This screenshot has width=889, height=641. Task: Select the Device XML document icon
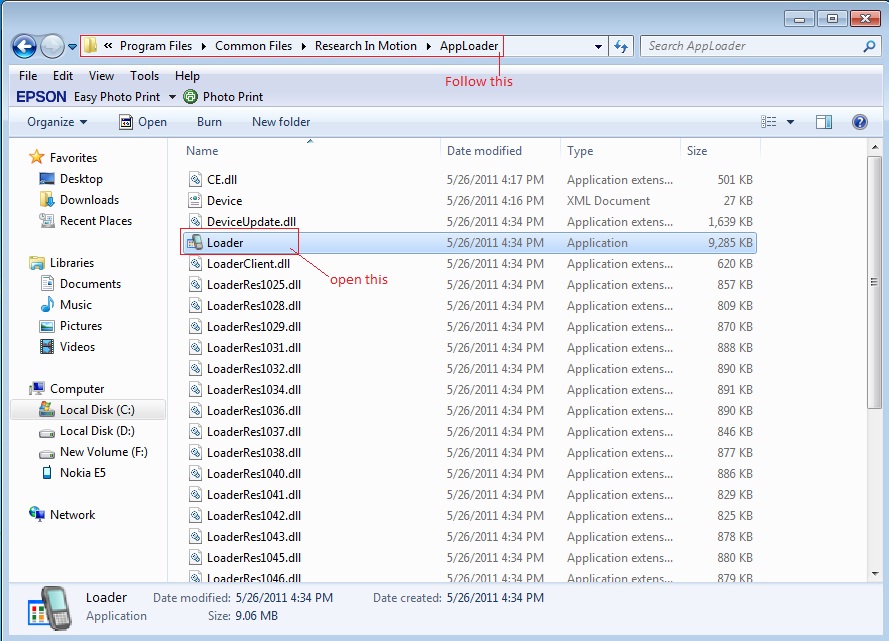pos(195,201)
